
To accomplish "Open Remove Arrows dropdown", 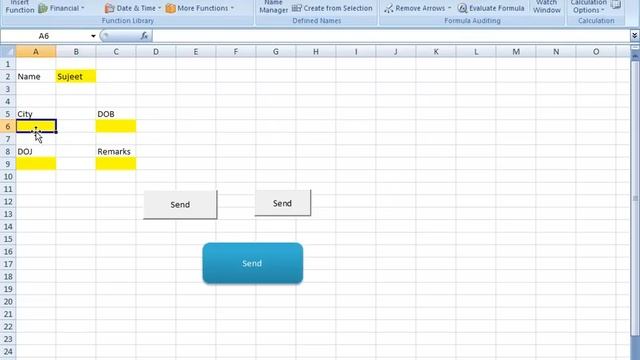I will click(418, 8).
